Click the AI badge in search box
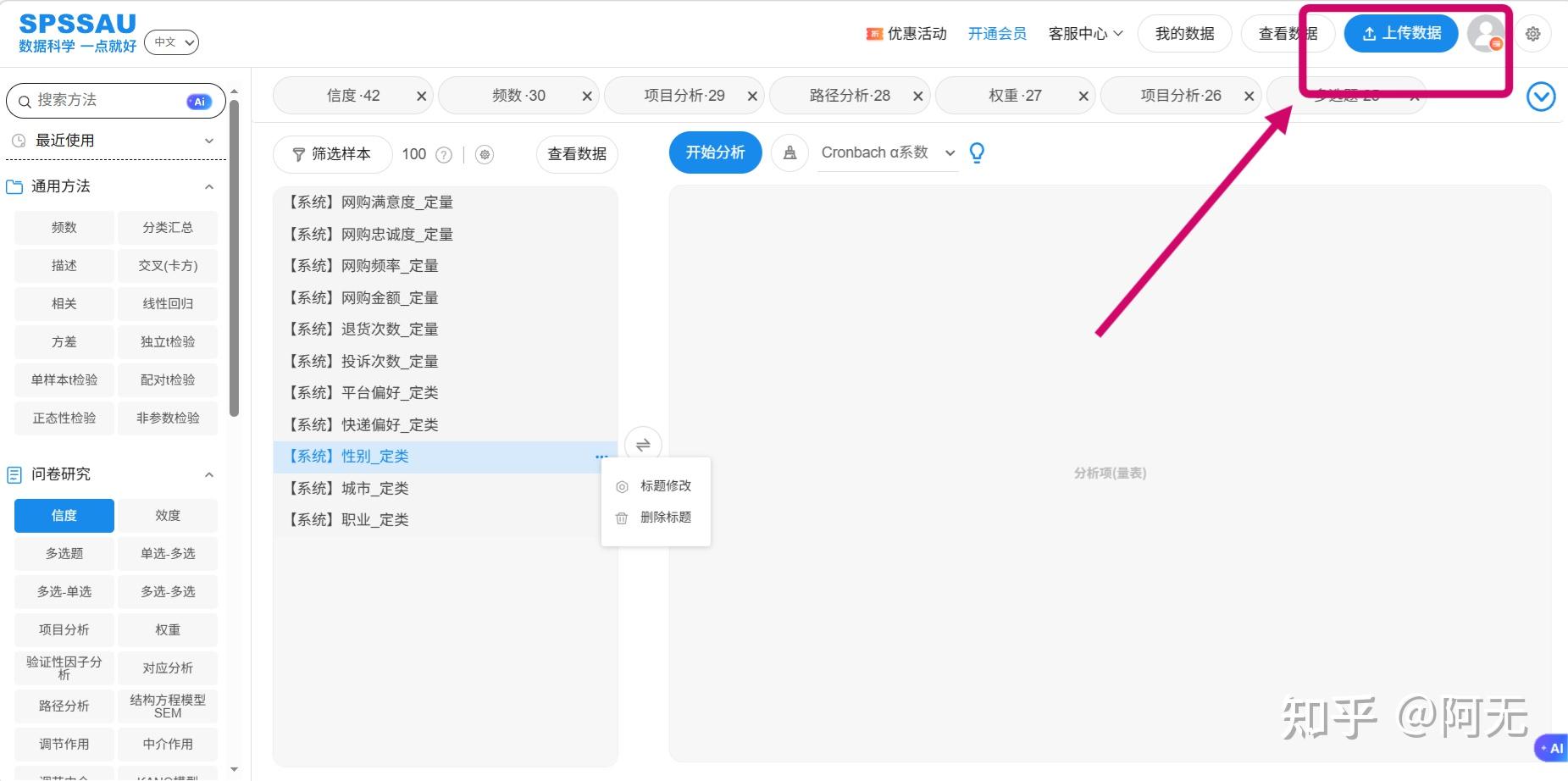 199,102
